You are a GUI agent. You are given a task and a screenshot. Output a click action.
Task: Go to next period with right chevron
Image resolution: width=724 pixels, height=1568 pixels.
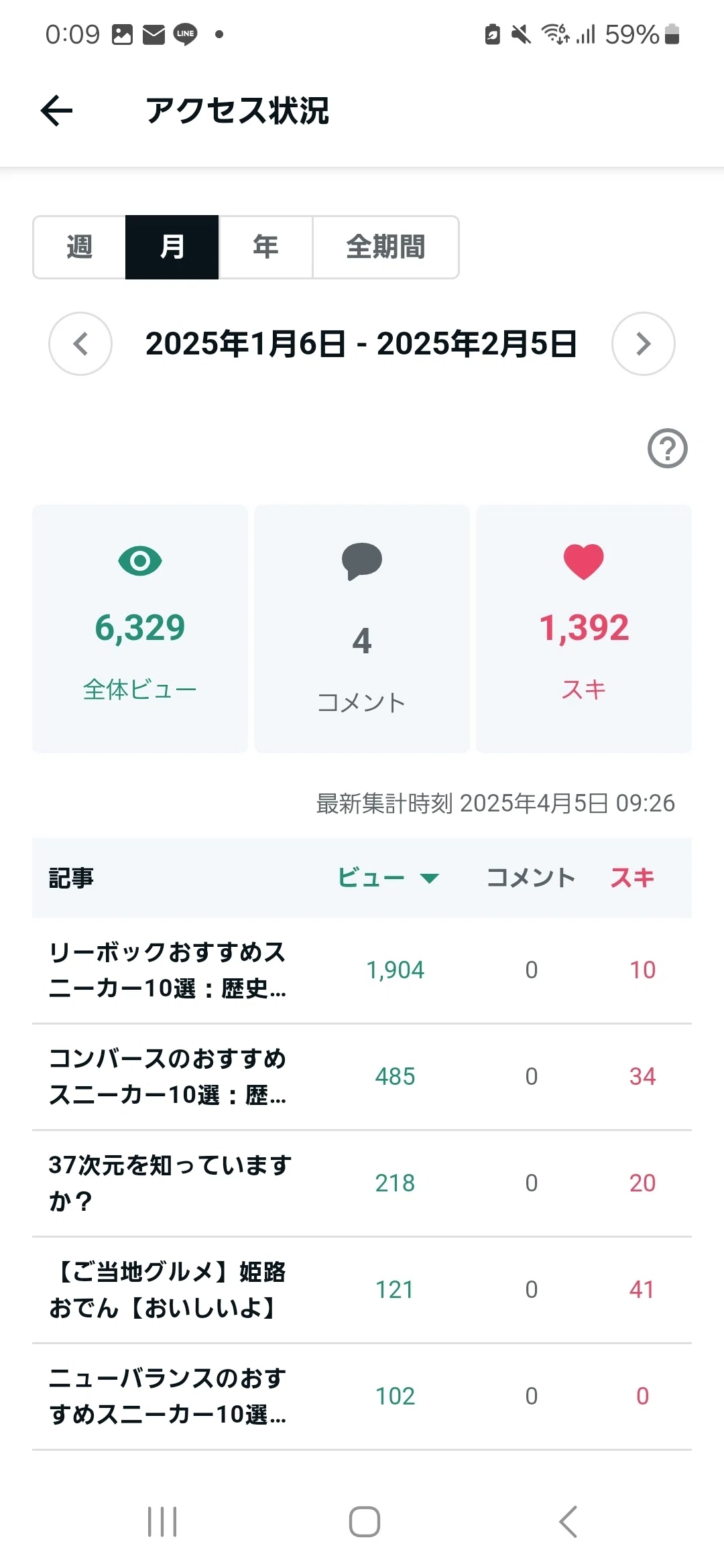tap(644, 344)
